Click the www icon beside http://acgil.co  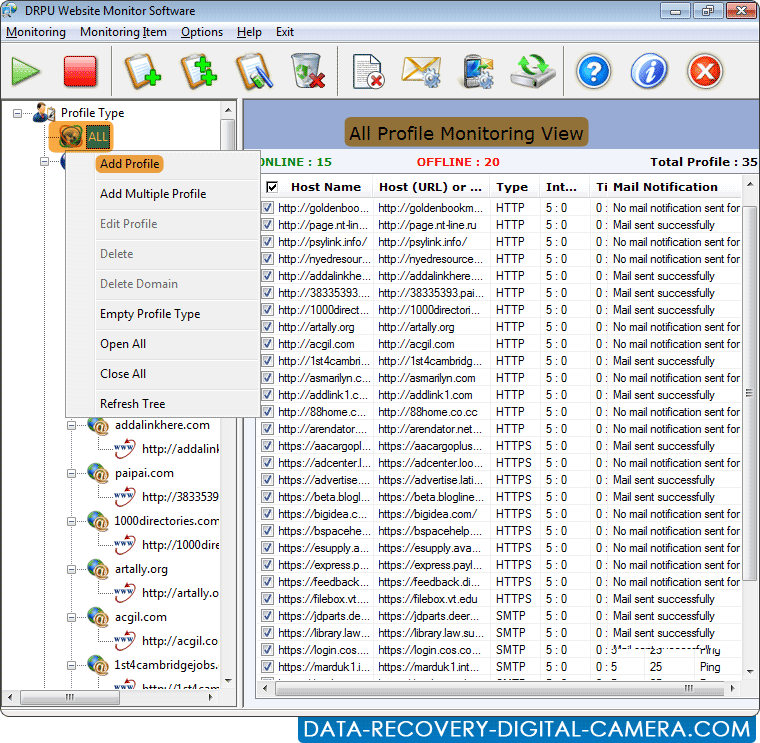(x=125, y=641)
